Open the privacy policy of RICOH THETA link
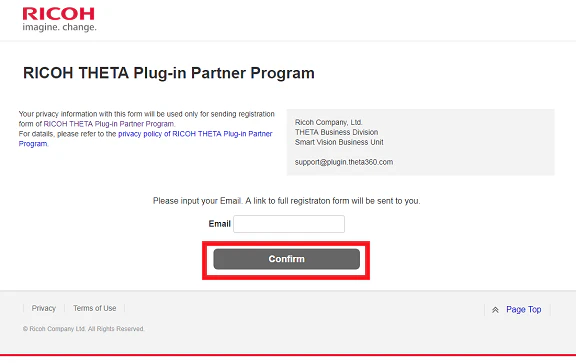Image resolution: width=576 pixels, height=363 pixels. tap(145, 139)
